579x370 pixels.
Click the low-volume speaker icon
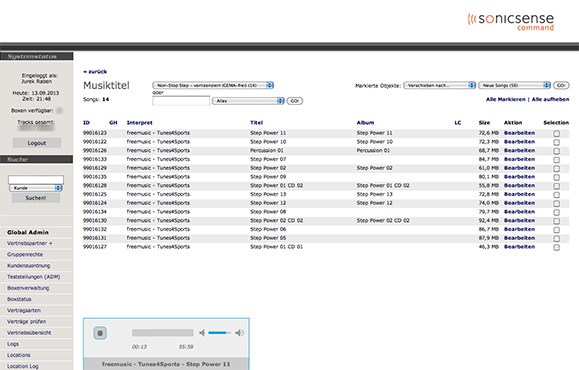pyautogui.click(x=202, y=333)
